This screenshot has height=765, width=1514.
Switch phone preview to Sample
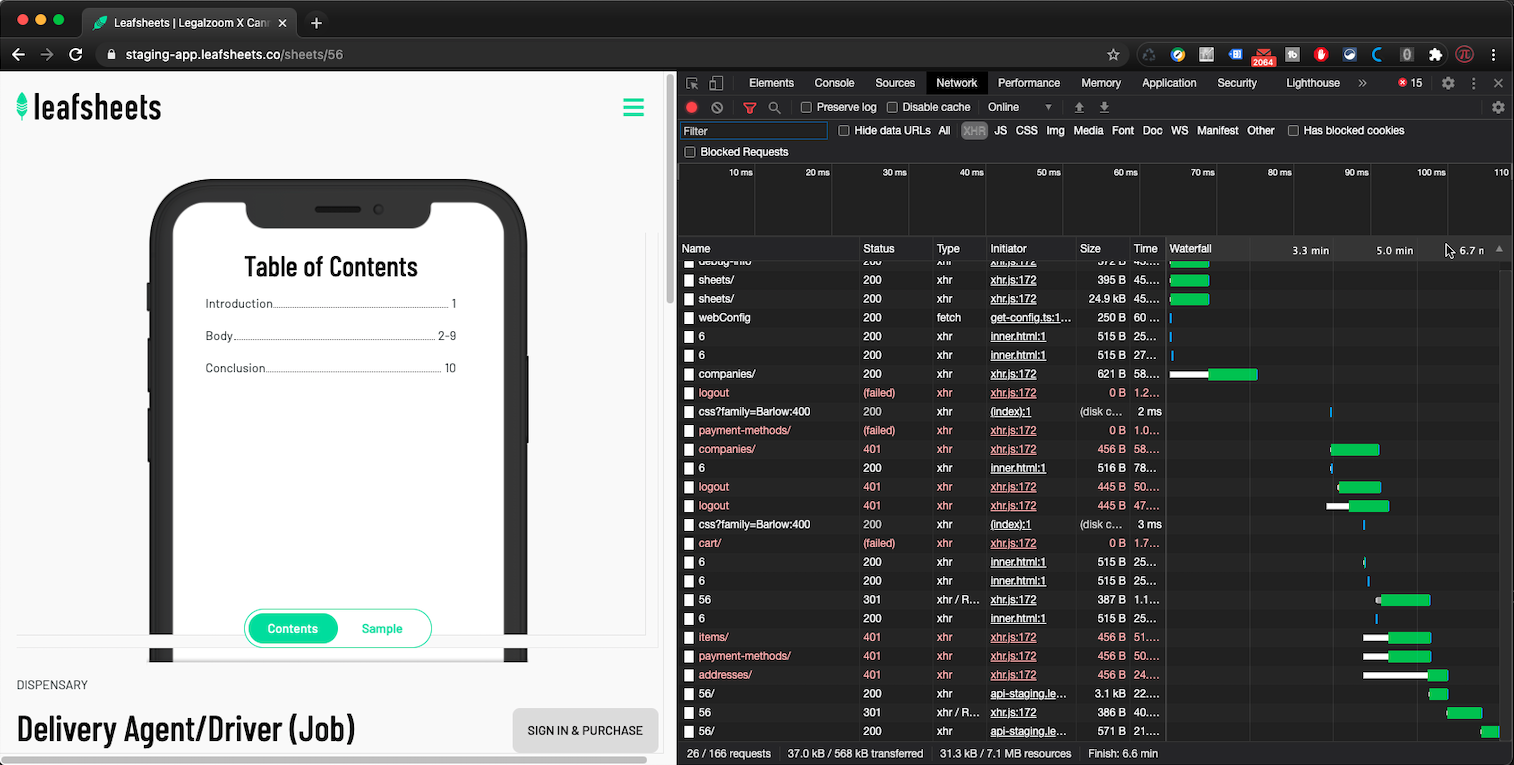click(382, 629)
